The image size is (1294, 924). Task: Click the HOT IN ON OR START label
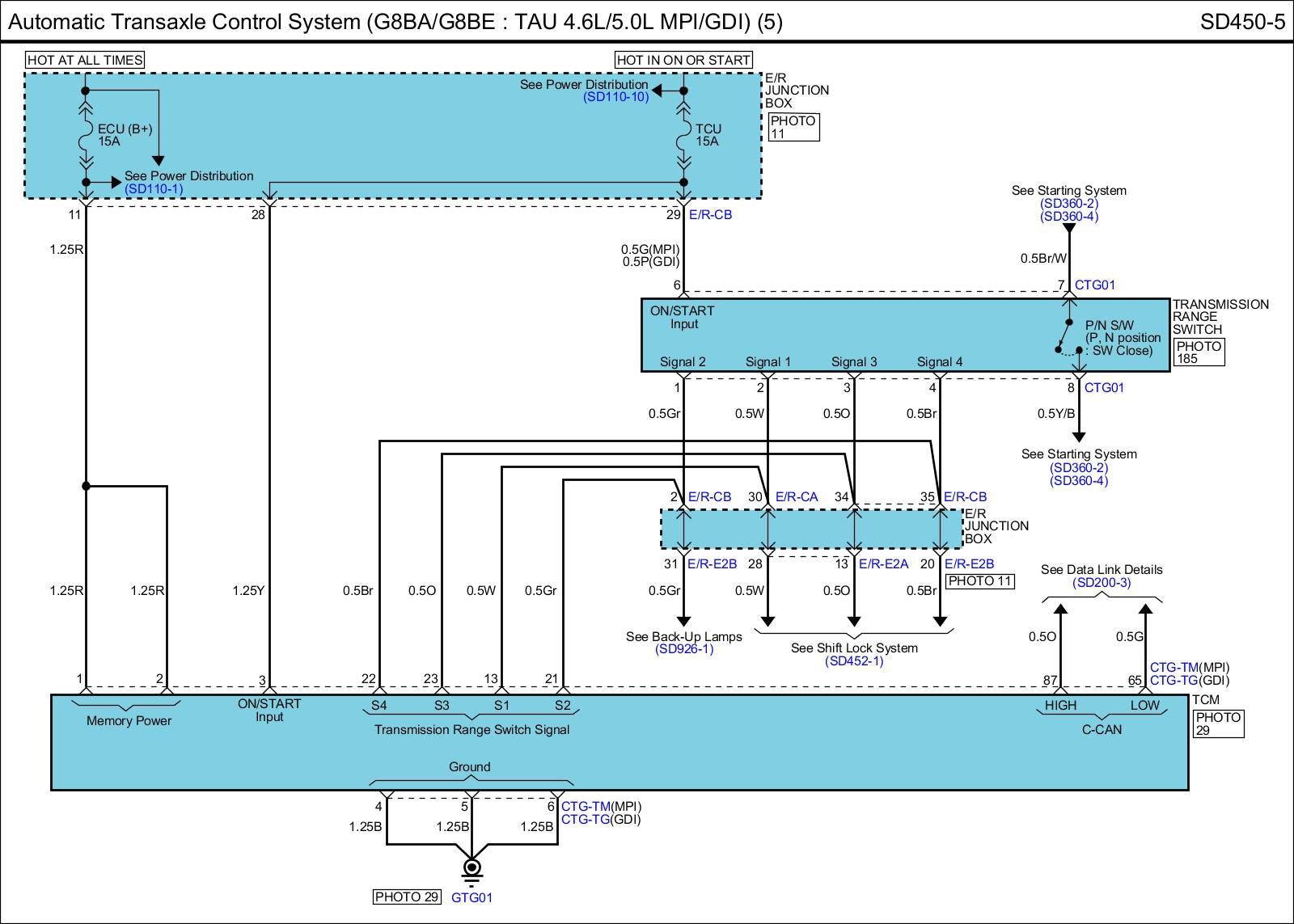[683, 60]
